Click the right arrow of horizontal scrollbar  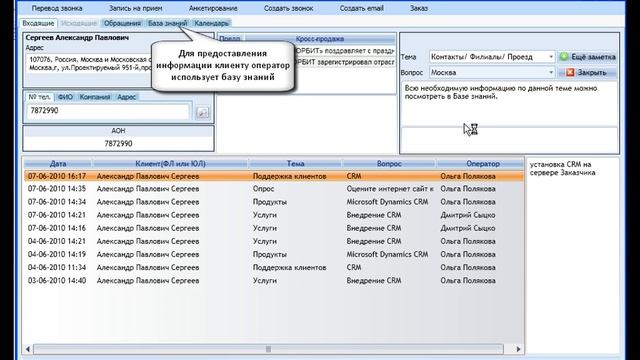(x=518, y=349)
